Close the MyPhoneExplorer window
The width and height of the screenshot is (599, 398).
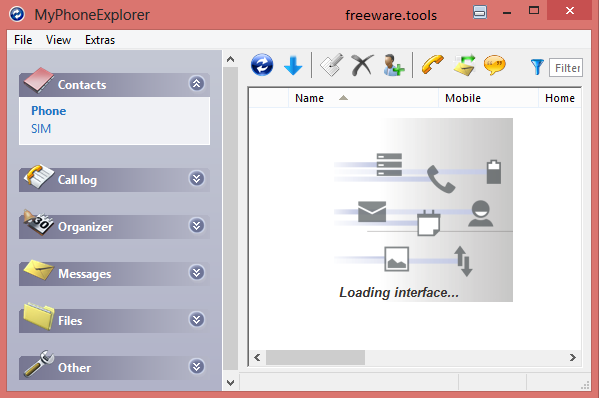[570, 10]
